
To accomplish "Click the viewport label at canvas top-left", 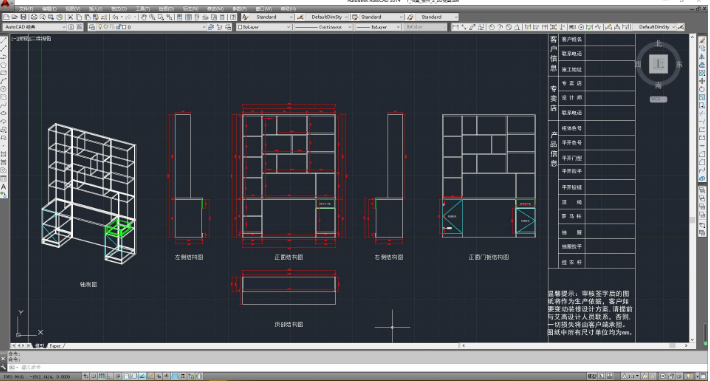I will pos(32,39).
